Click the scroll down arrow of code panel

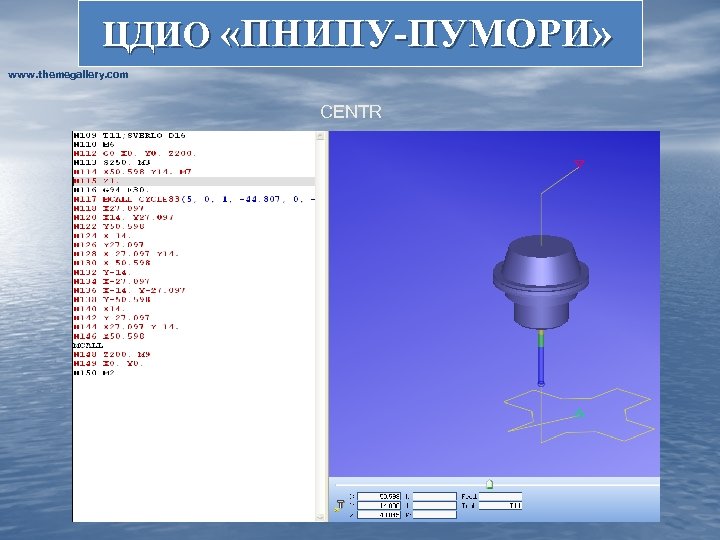(321, 518)
